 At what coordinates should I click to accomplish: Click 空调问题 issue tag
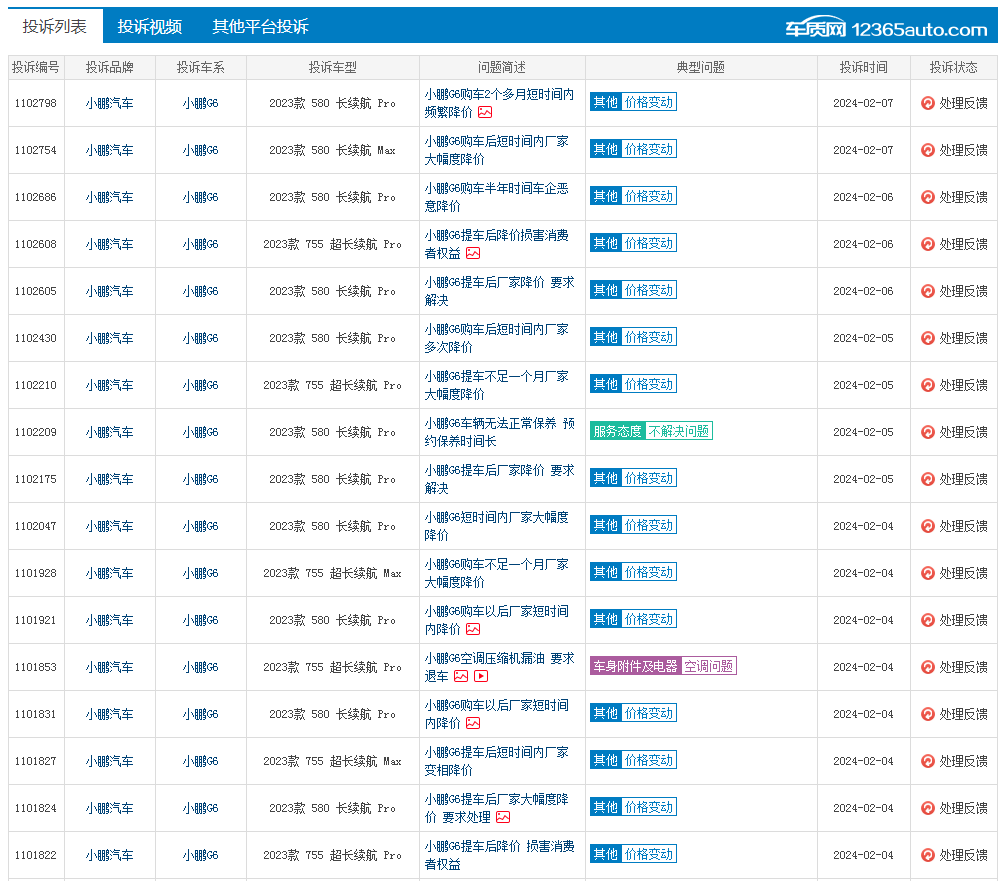pos(708,666)
